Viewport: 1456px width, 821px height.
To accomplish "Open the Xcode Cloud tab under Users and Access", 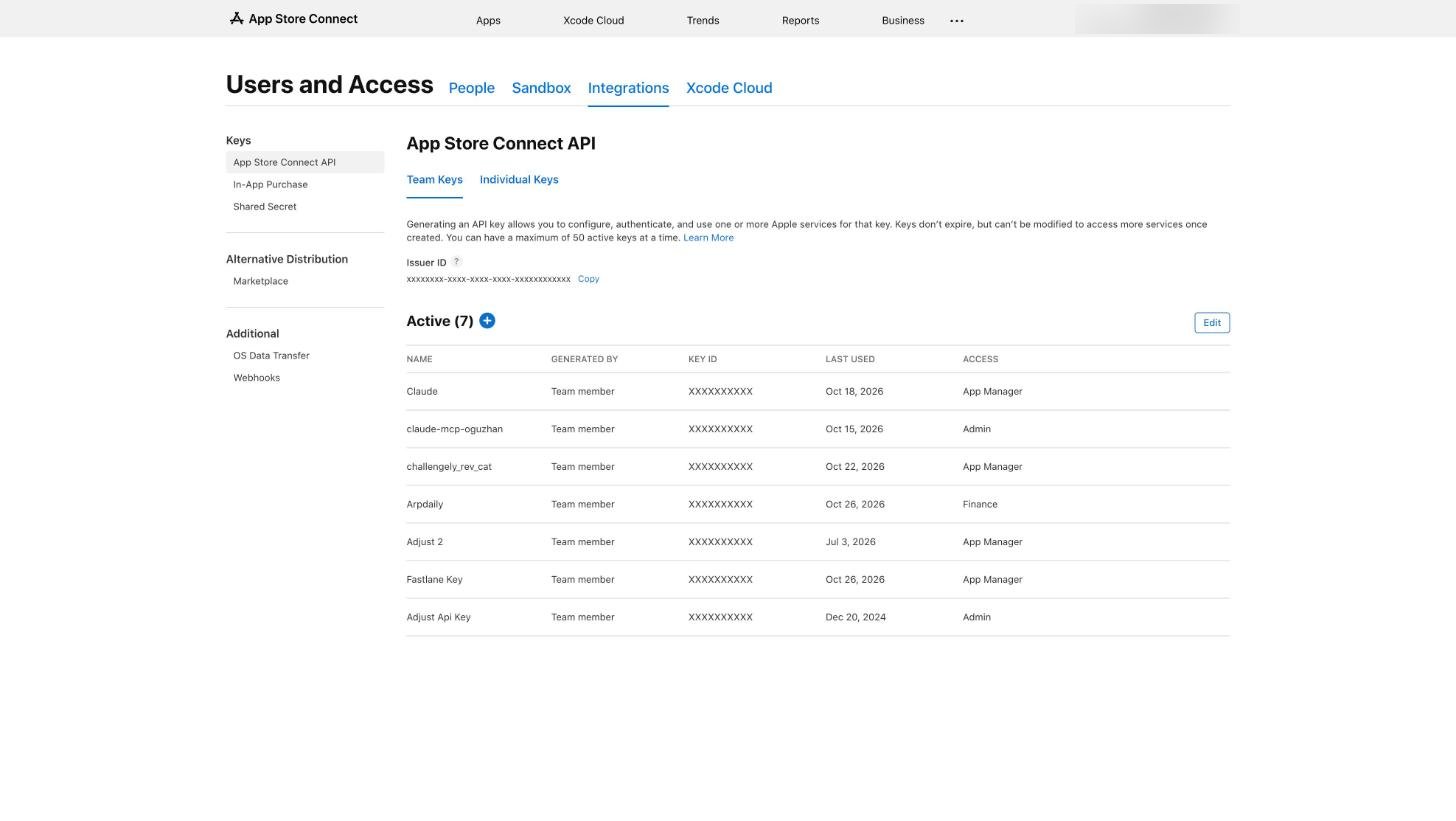I will 729,88.
